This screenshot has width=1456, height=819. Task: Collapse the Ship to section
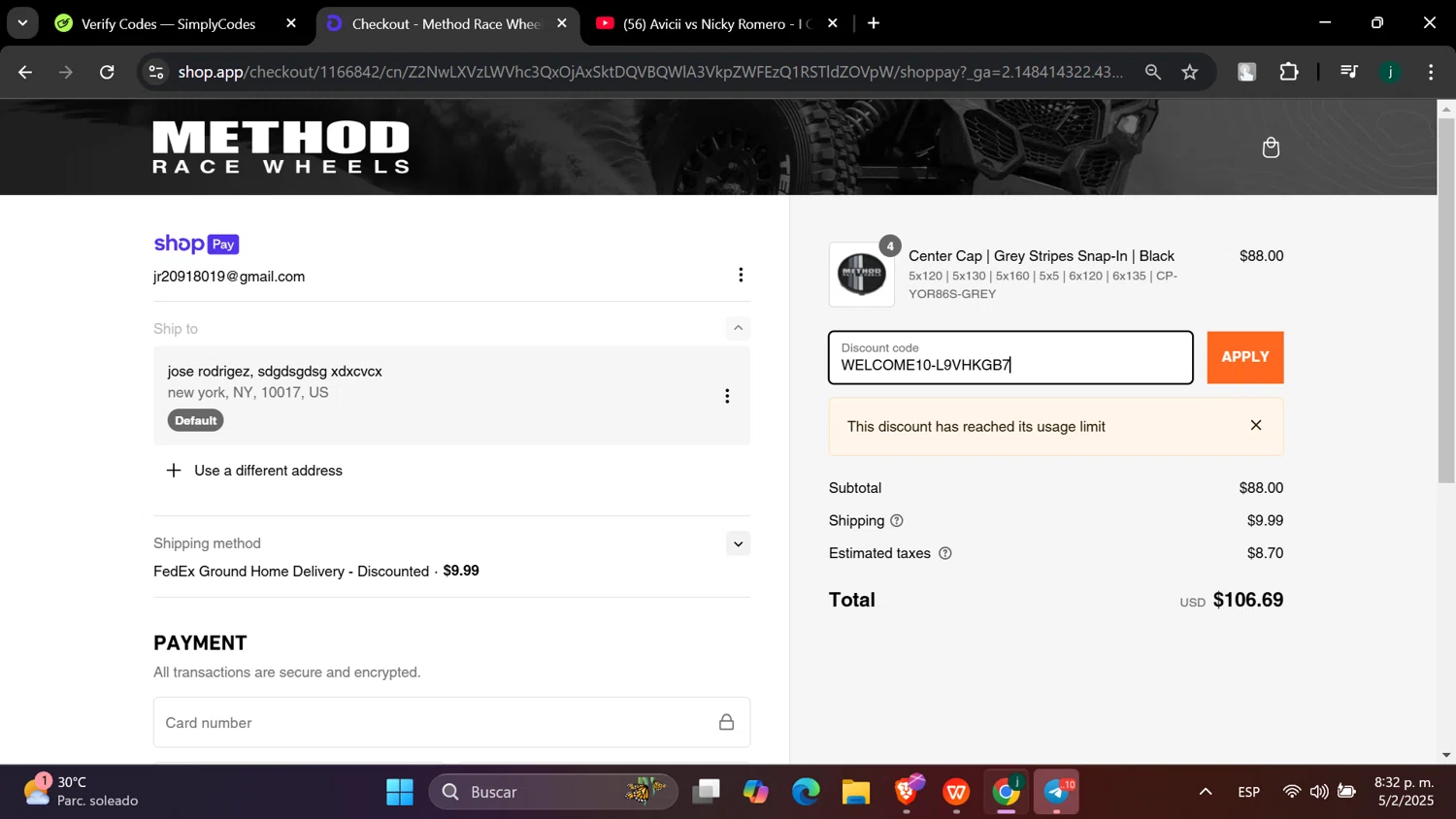pyautogui.click(x=738, y=328)
